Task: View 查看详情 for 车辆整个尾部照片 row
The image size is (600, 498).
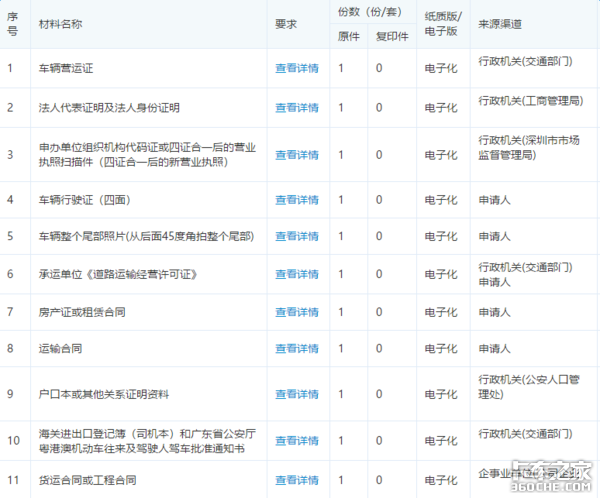Action: 297,236
